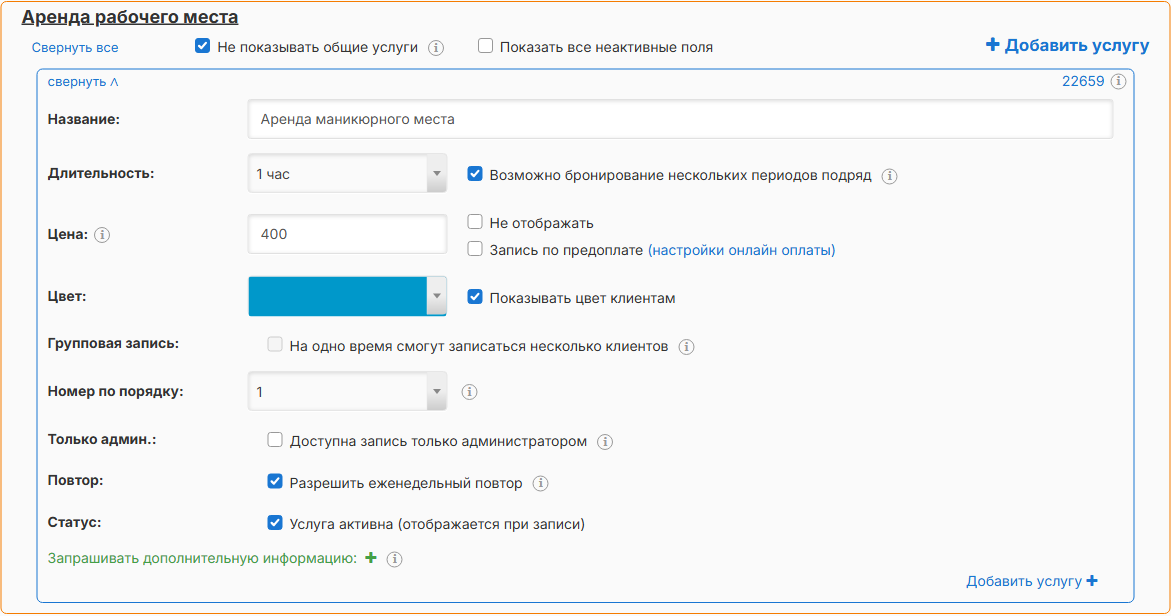Click 'Свернуть все' to collapse all services
1171x616 pixels.
pos(75,48)
